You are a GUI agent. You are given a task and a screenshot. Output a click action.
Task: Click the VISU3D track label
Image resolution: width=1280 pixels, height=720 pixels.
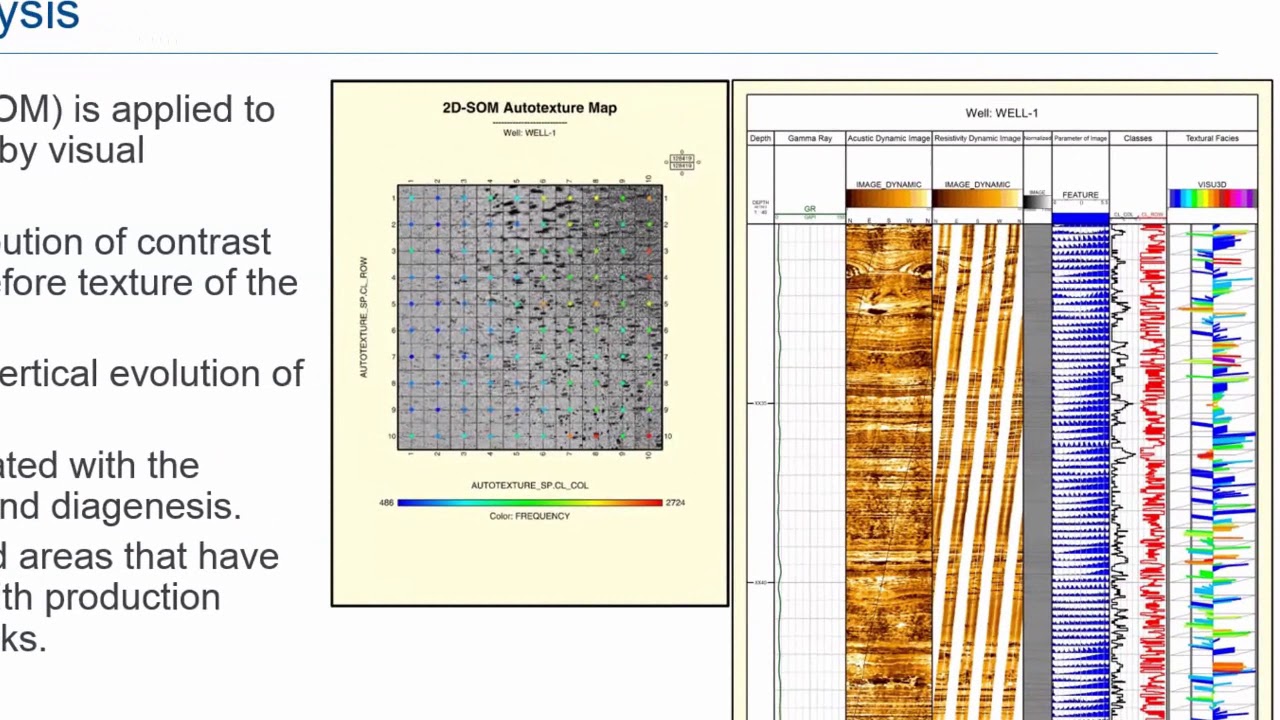tap(1212, 185)
